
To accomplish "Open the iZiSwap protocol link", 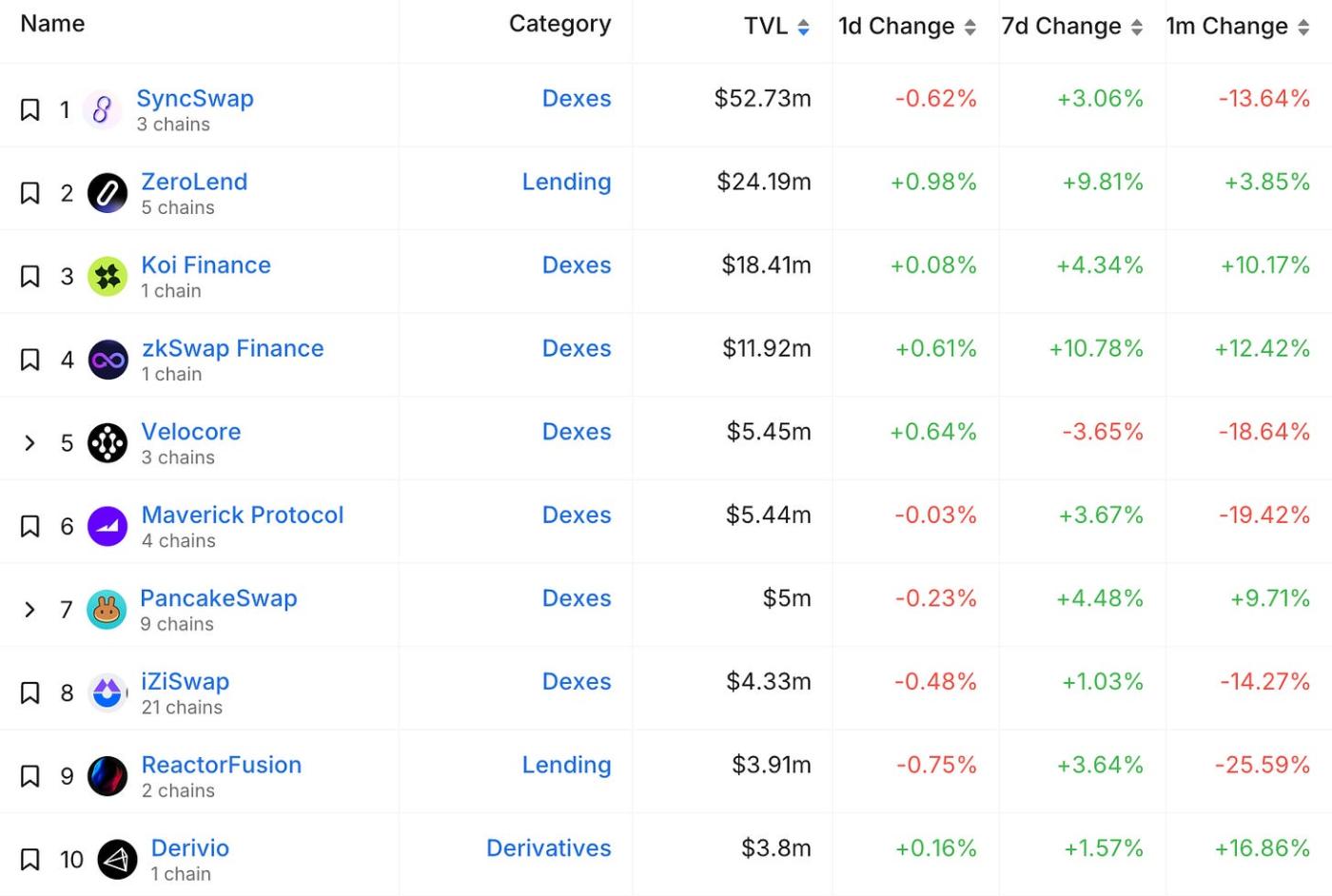I will 186,682.
